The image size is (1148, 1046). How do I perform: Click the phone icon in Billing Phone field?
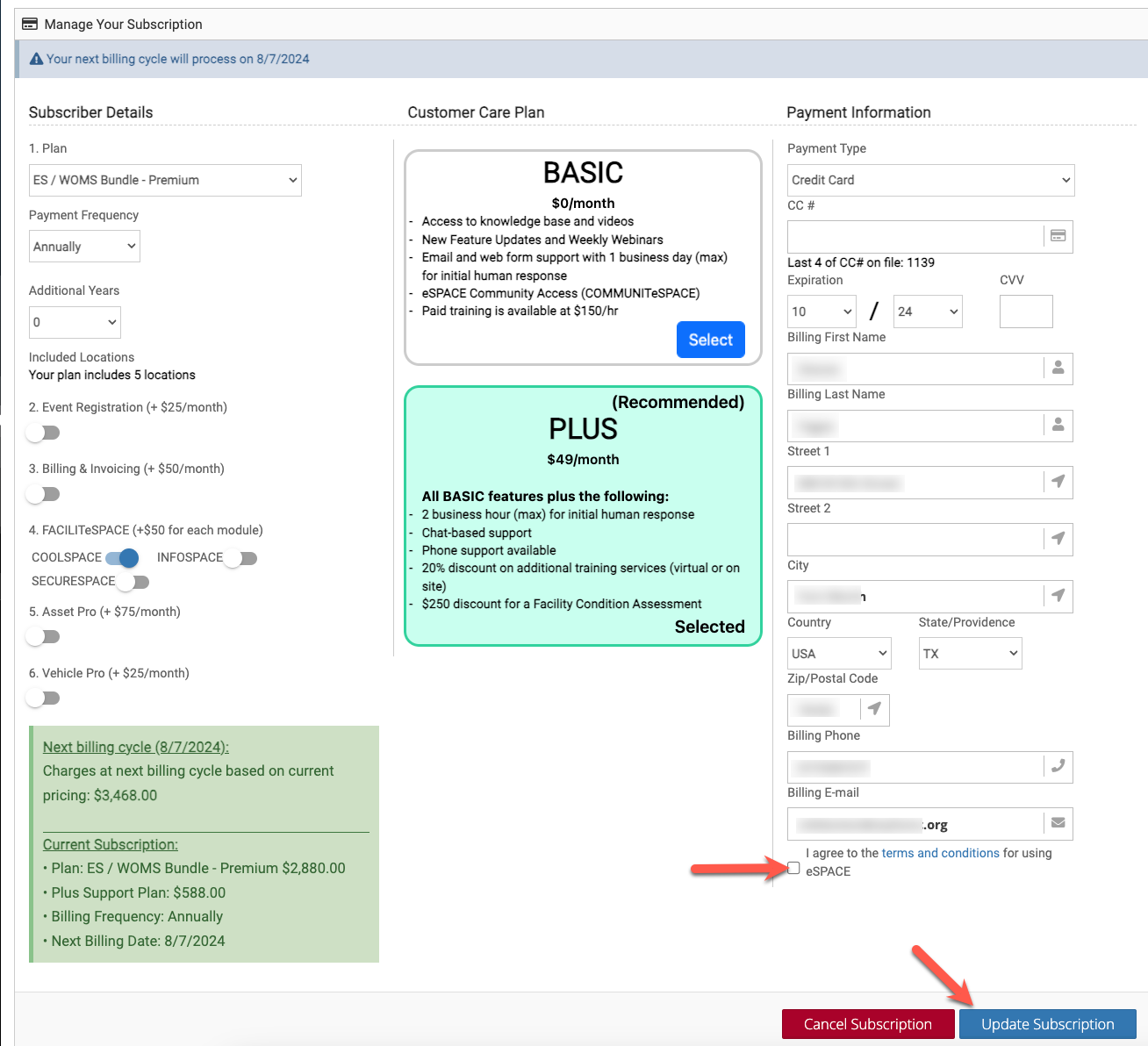coord(1058,766)
